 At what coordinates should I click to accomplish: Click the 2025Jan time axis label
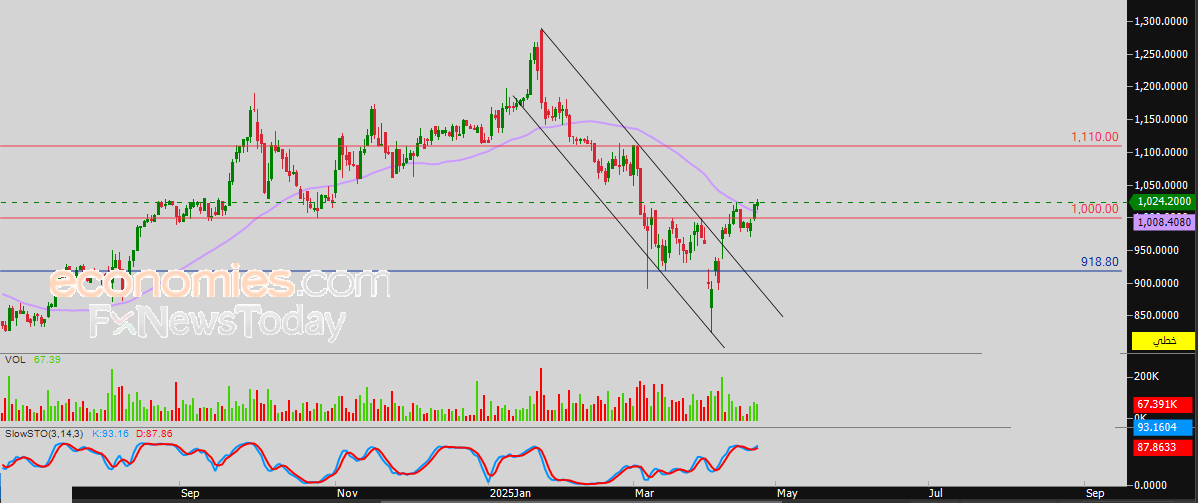point(508,494)
